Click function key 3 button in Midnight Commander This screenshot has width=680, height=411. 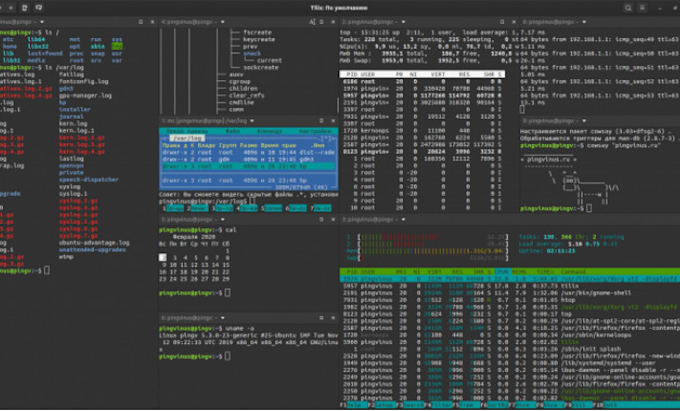(224, 209)
